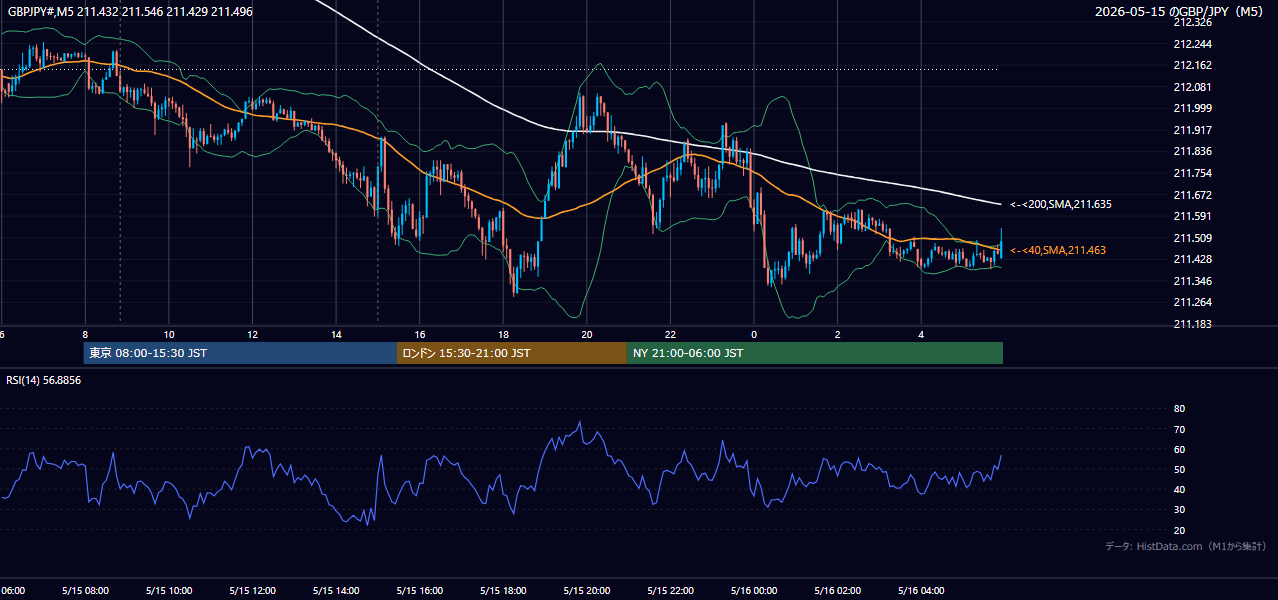
Task: Click hour label 14 under price chart
Action: (336, 335)
